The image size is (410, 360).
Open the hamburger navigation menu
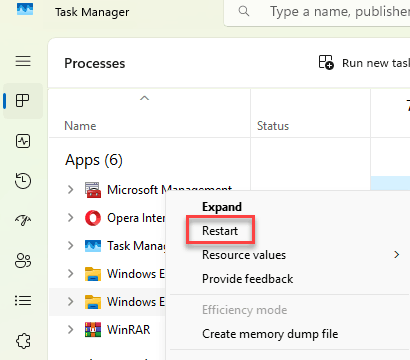pyautogui.click(x=23, y=61)
